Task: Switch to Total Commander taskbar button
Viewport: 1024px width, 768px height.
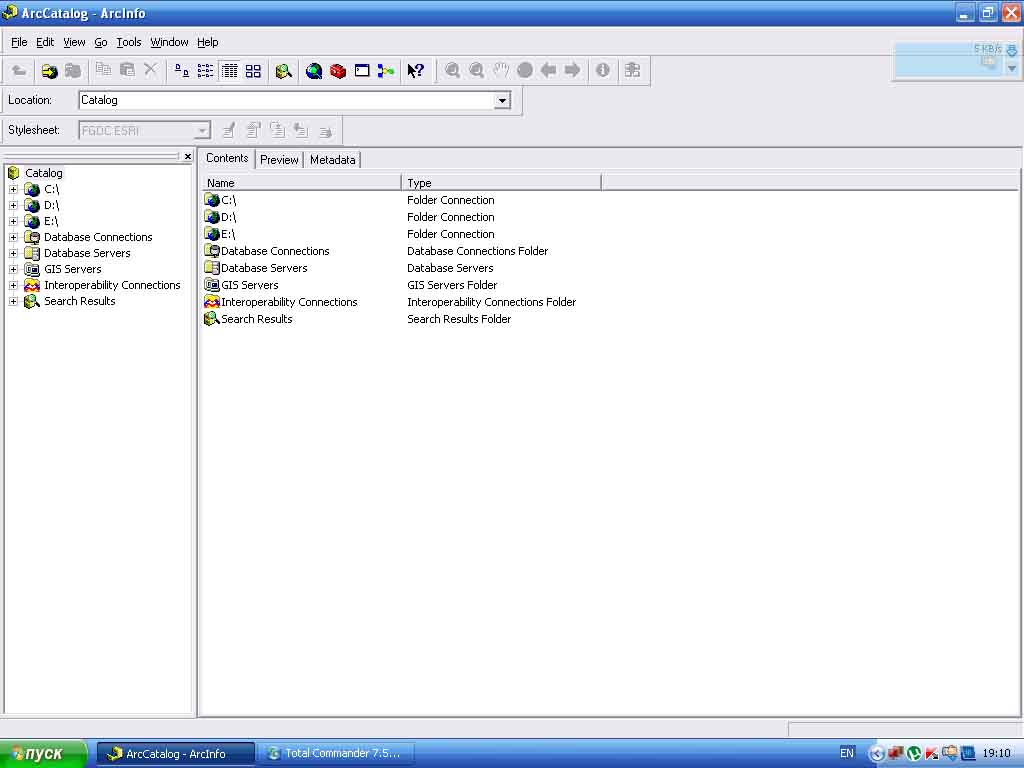Action: coord(334,754)
